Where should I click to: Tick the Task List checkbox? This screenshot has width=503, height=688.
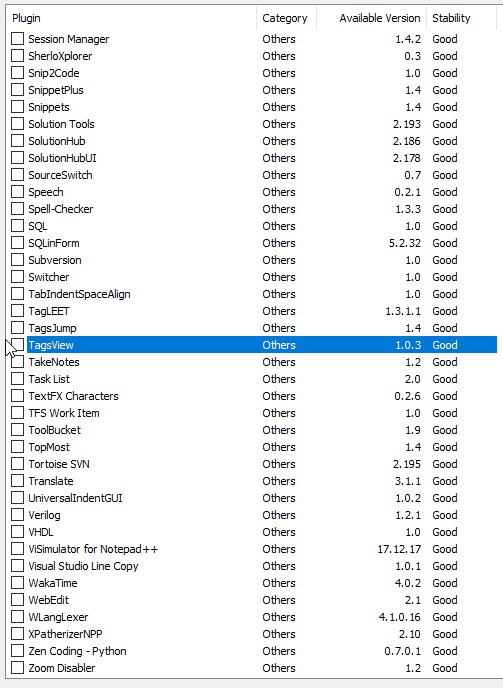coord(18,379)
